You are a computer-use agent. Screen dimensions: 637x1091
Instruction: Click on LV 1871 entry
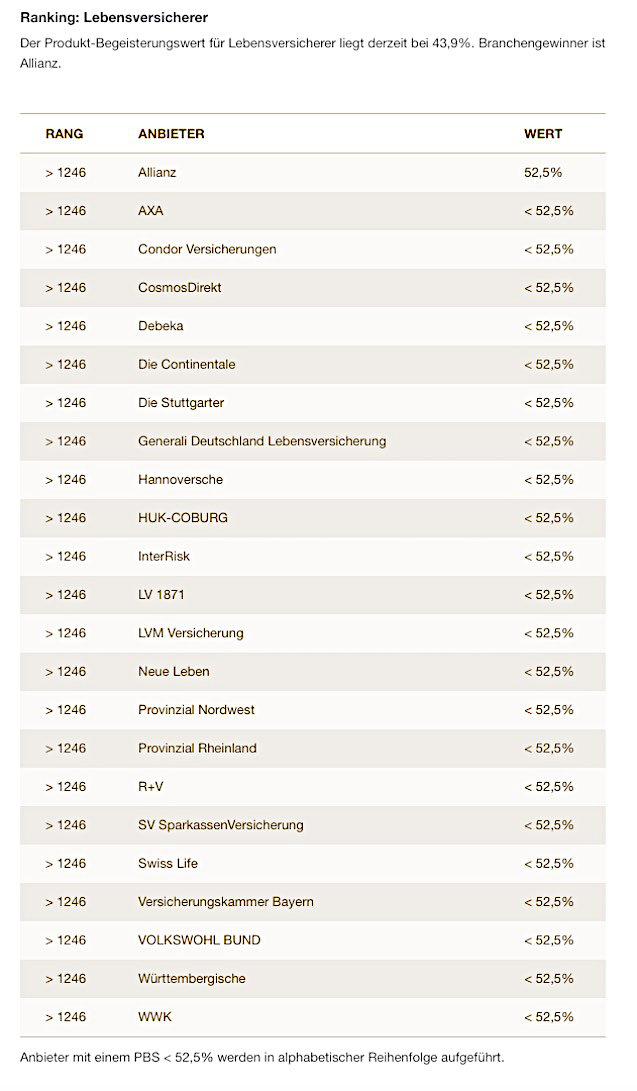tap(161, 595)
